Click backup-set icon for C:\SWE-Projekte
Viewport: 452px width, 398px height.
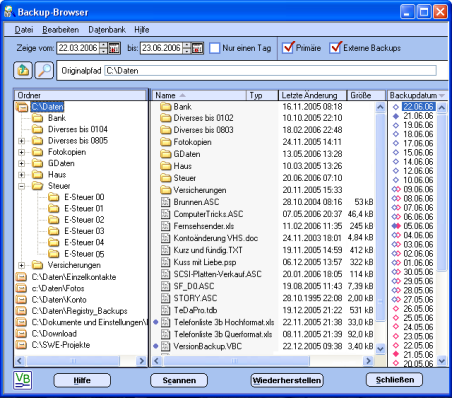click(21, 345)
